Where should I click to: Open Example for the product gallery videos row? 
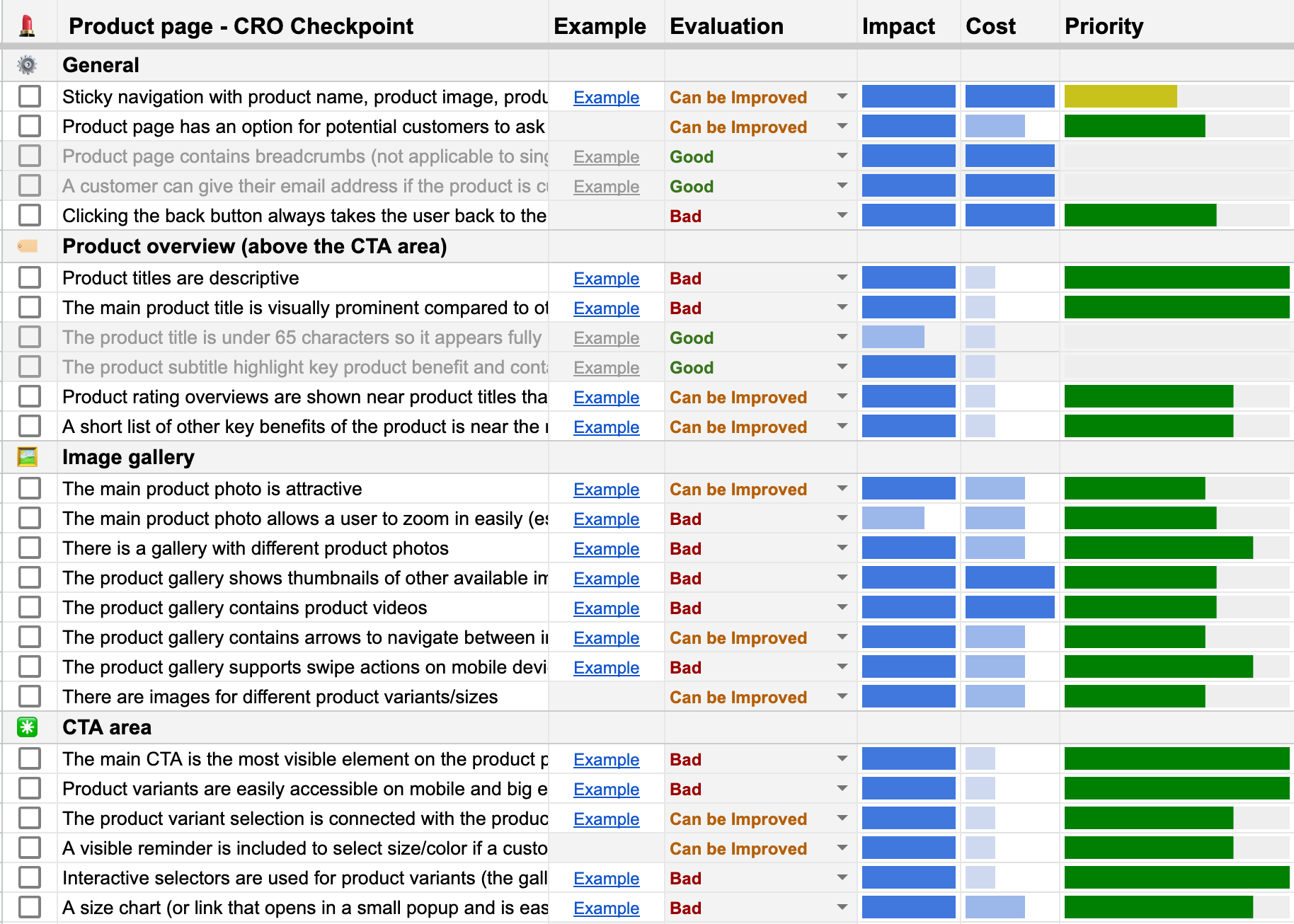pyautogui.click(x=606, y=608)
